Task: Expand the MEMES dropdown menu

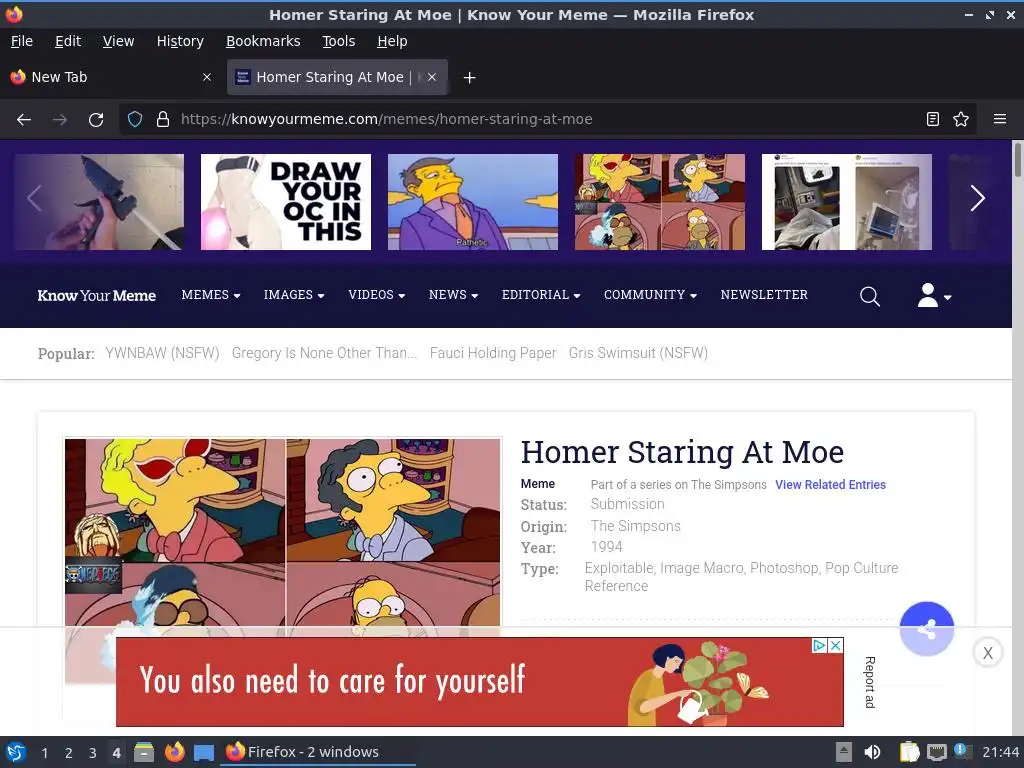Action: [211, 295]
